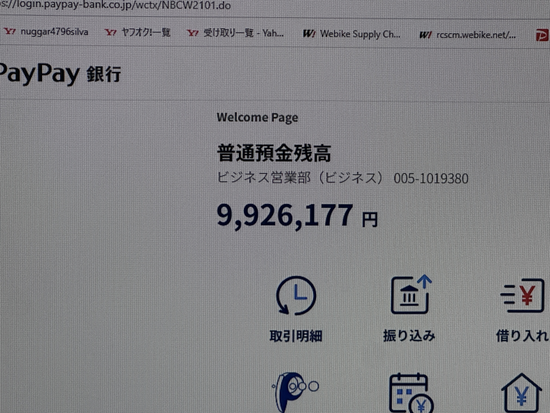
Task: Click Yahoo icon beside nuggar4796silva bookmark
Action: click(x=9, y=32)
